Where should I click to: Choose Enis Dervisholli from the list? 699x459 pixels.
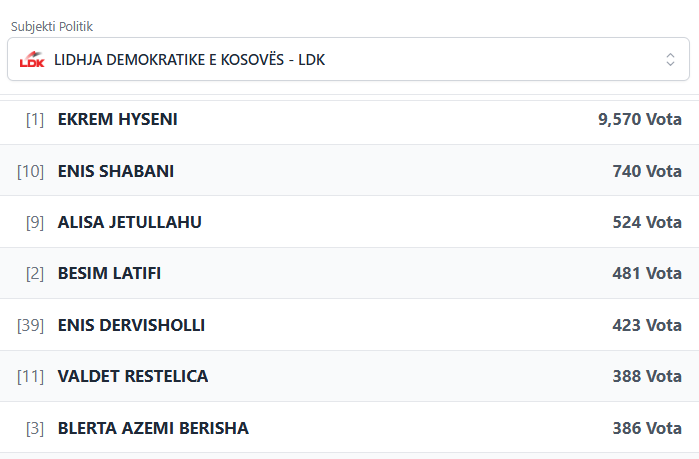click(x=131, y=325)
